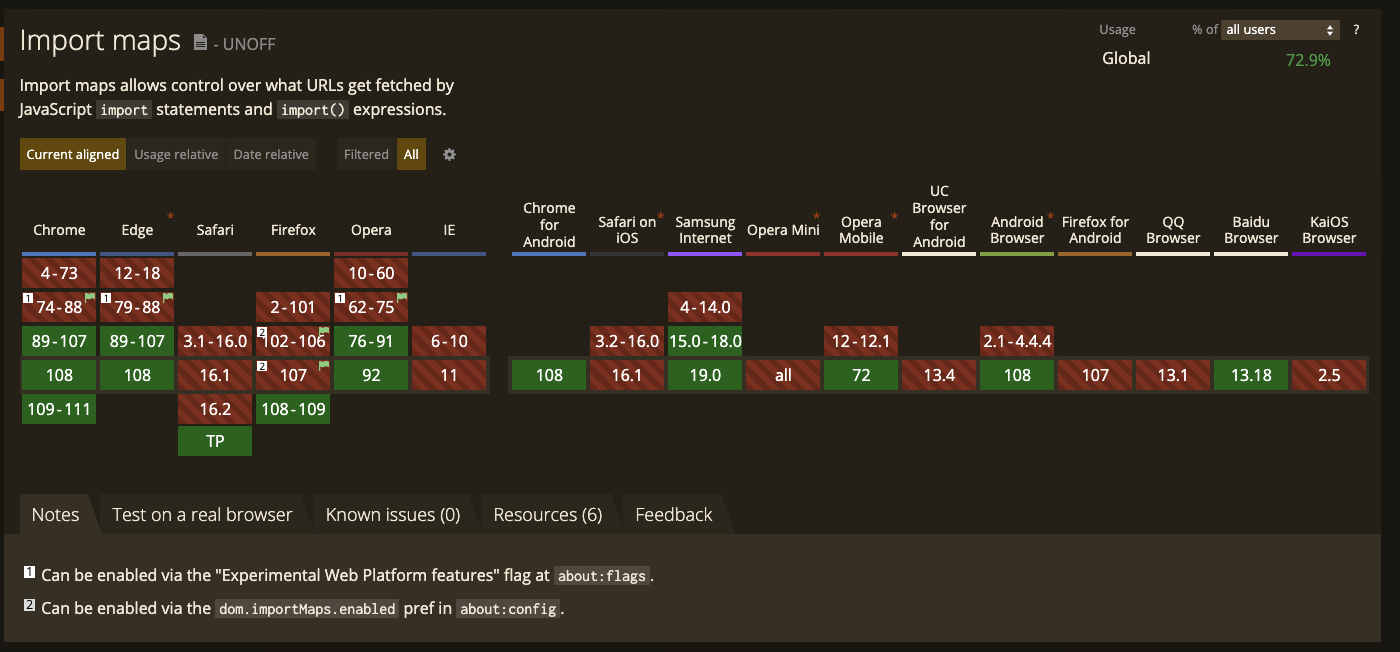The width and height of the screenshot is (1400, 652).
Task: Click the green flag on Edge 79-88 cell
Action: [169, 296]
